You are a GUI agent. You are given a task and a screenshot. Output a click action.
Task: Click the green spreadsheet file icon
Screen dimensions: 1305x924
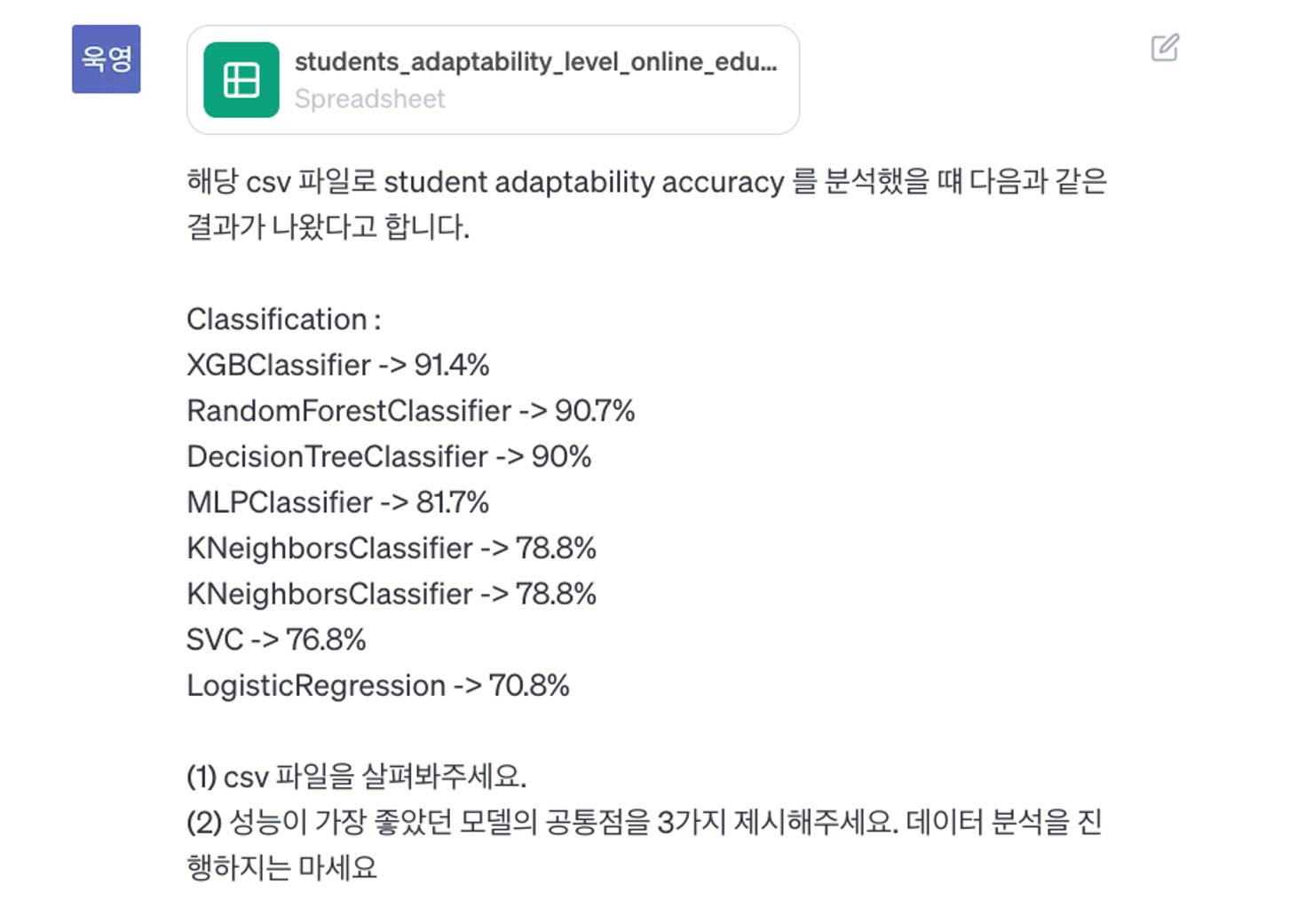241,80
